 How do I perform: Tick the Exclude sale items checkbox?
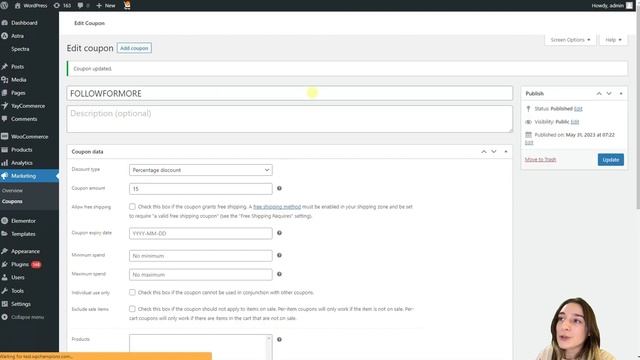click(x=132, y=309)
